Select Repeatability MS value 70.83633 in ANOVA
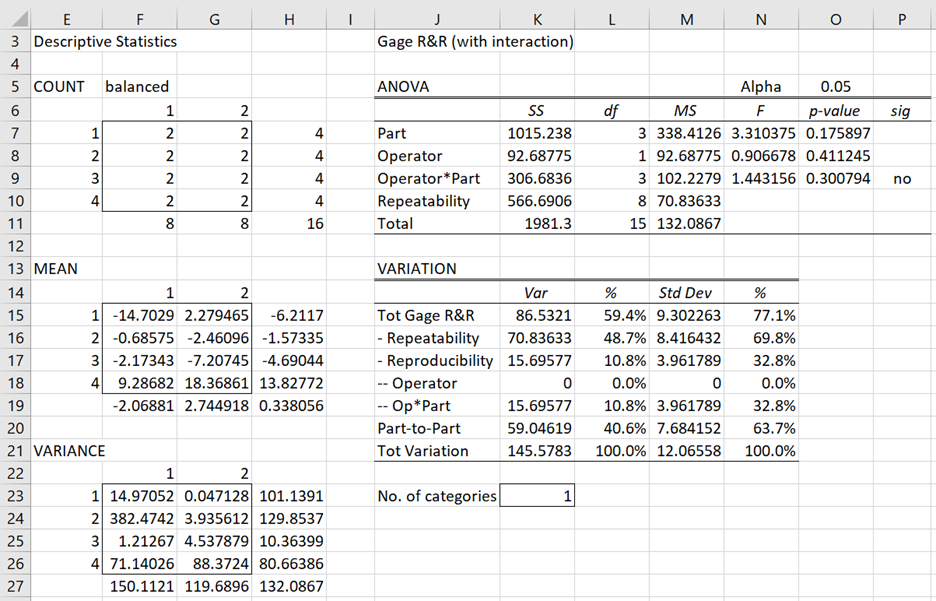 point(686,201)
